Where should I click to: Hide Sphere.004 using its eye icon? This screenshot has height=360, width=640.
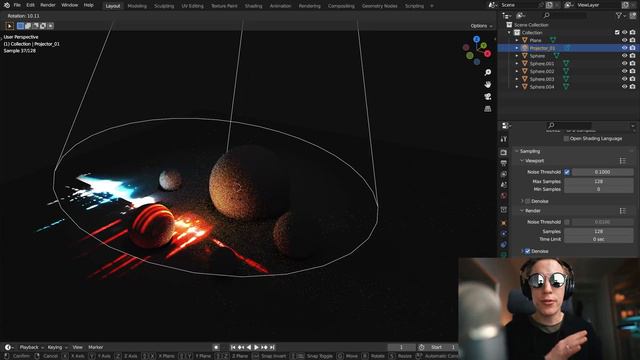tap(624, 87)
